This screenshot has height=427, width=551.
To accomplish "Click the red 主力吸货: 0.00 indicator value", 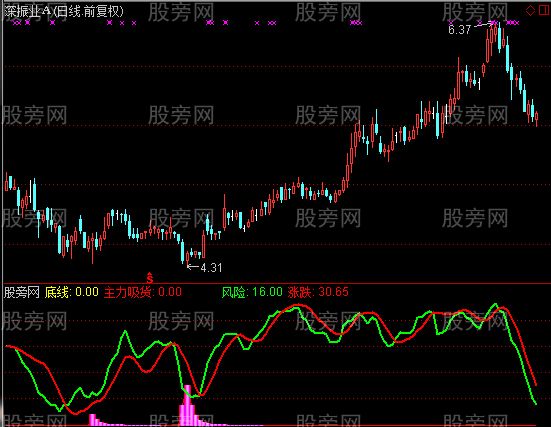I will [143, 292].
